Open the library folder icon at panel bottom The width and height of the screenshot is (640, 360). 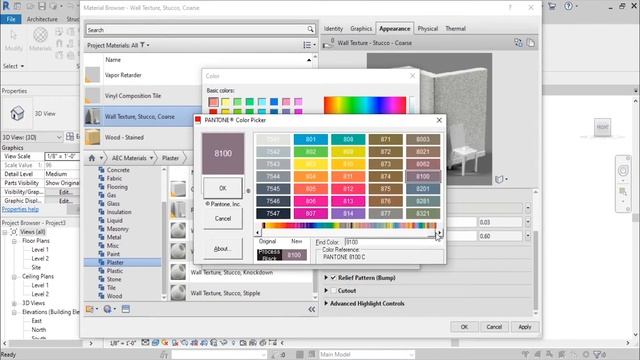tap(91, 309)
